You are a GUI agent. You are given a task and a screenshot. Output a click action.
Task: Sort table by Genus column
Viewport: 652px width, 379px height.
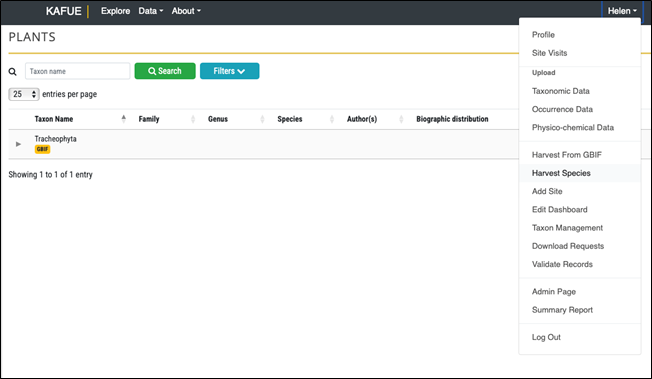pyautogui.click(x=236, y=119)
